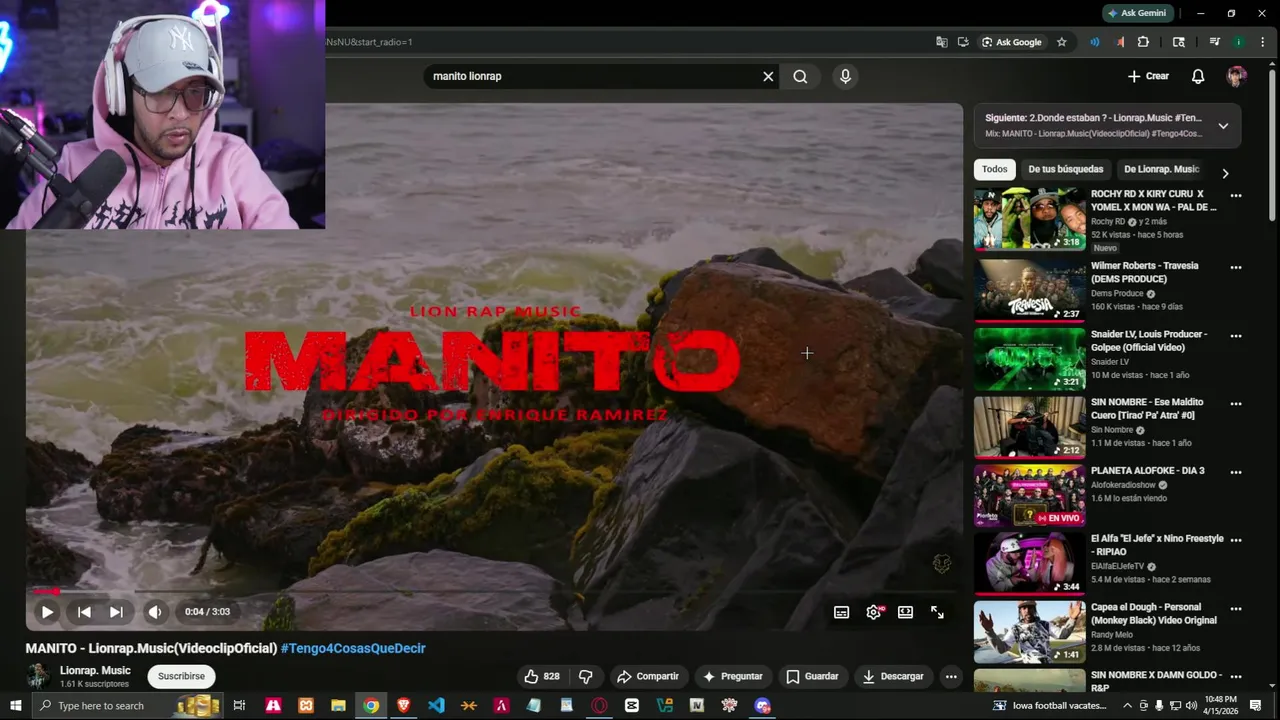Viewport: 1280px width, 720px height.
Task: Open Lionrap. Music channel name link
Action: click(95, 671)
